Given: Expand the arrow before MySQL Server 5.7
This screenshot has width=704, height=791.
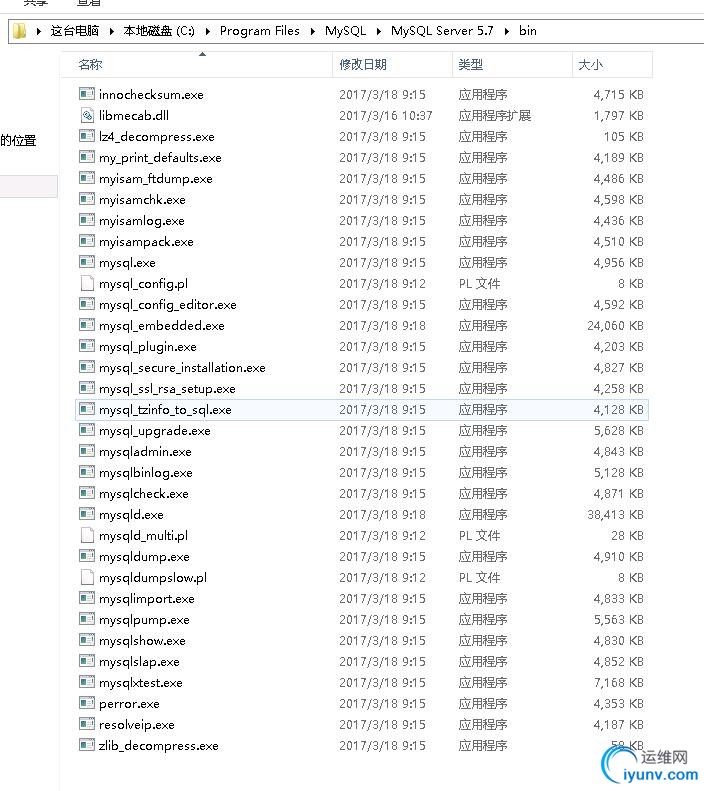Looking at the screenshot, I should coord(379,31).
